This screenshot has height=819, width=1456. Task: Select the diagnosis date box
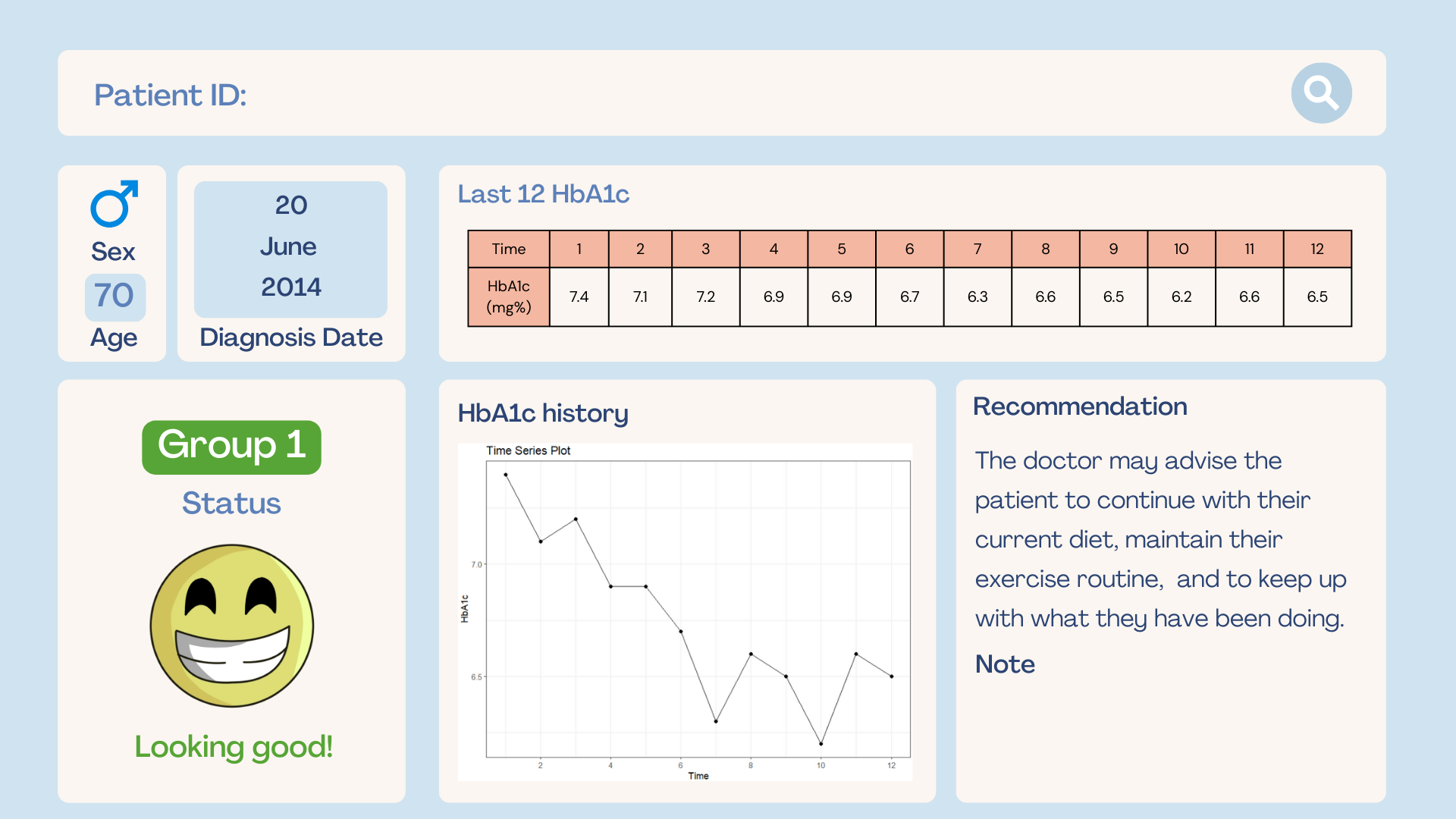pos(290,248)
